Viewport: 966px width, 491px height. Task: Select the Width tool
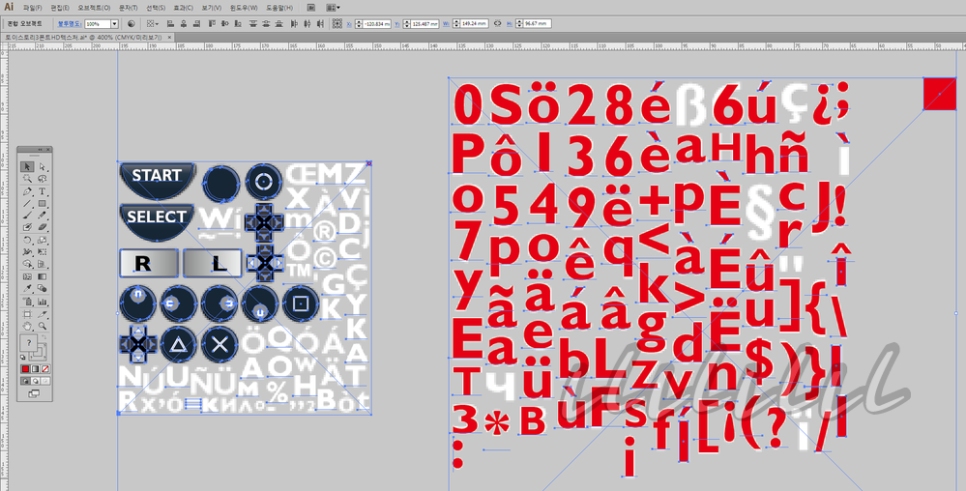pos(26,251)
